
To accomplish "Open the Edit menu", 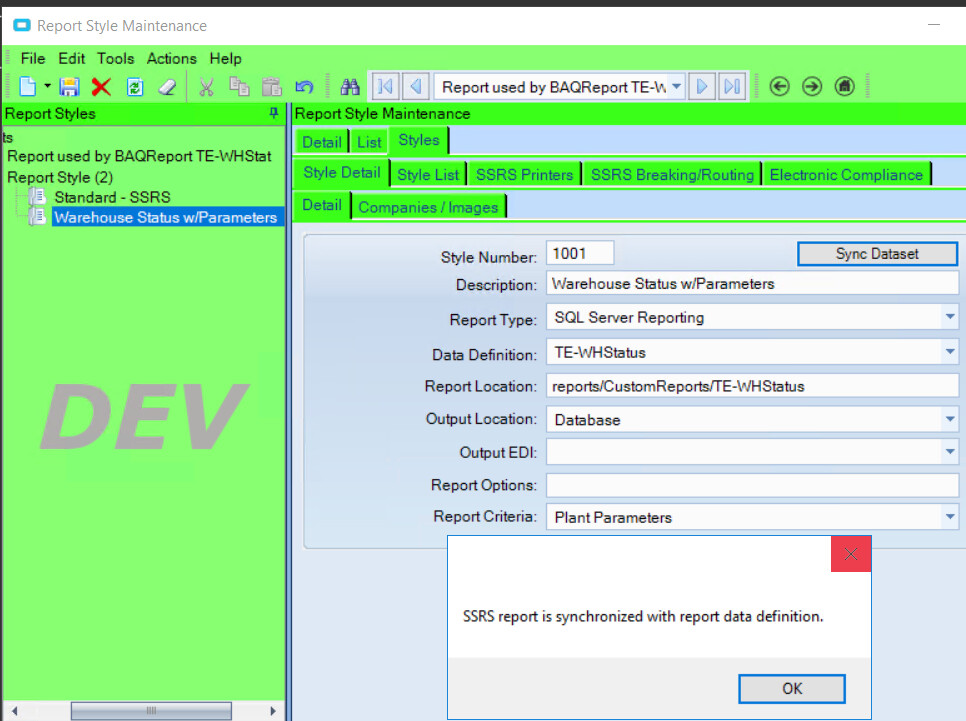I will point(71,59).
